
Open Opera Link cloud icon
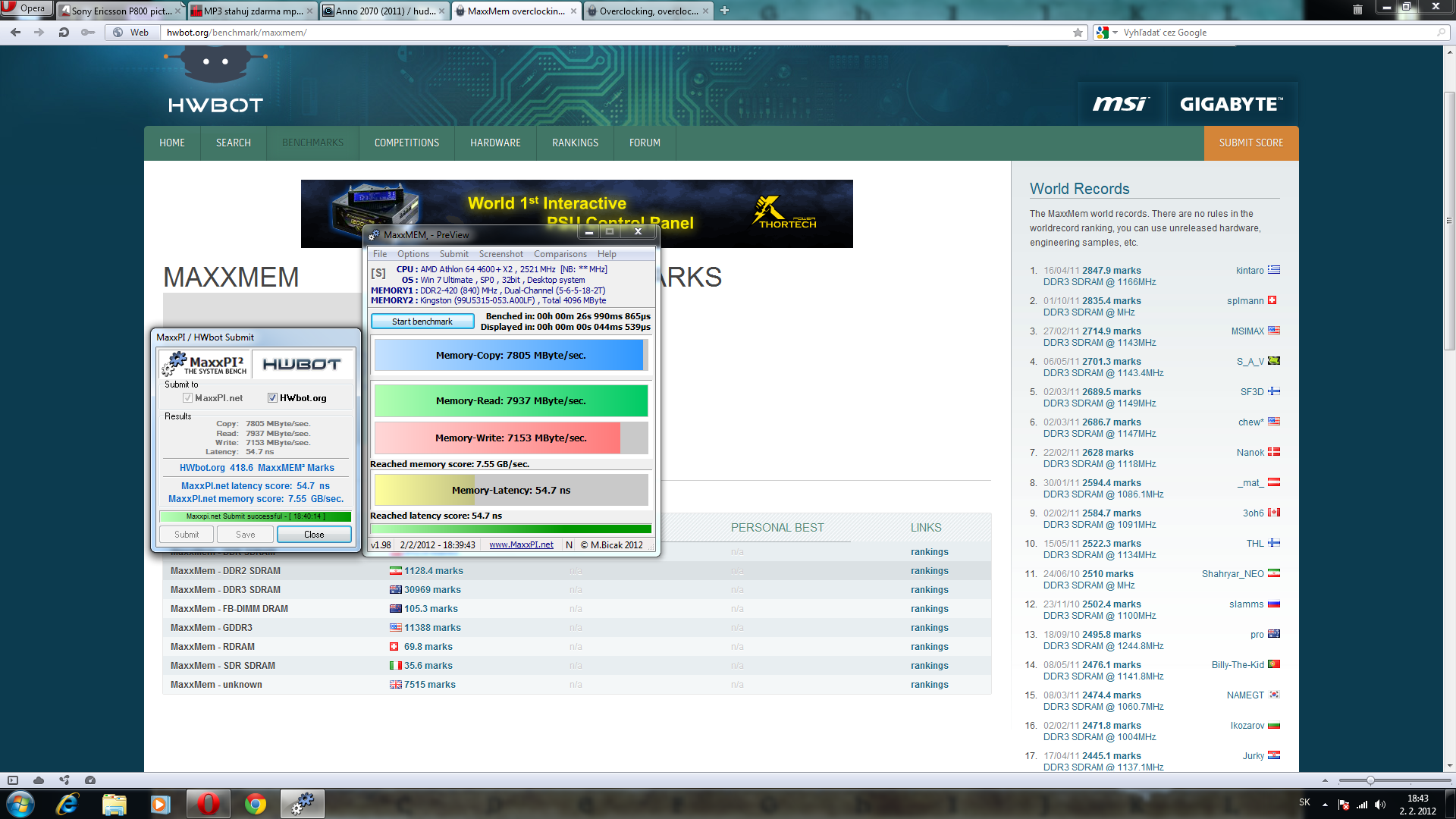pos(39,780)
